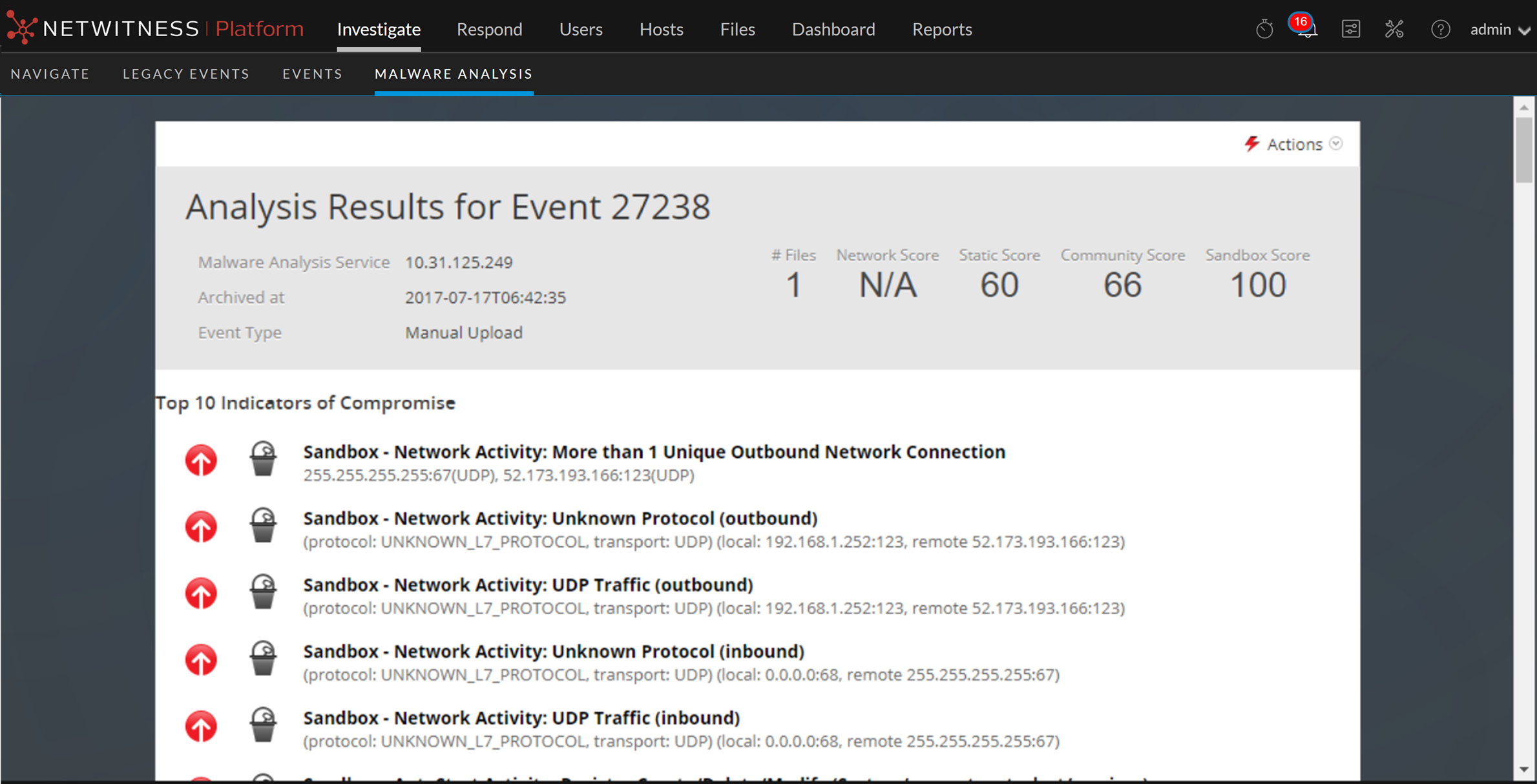
Task: Go to the Navigate tab
Action: [50, 74]
